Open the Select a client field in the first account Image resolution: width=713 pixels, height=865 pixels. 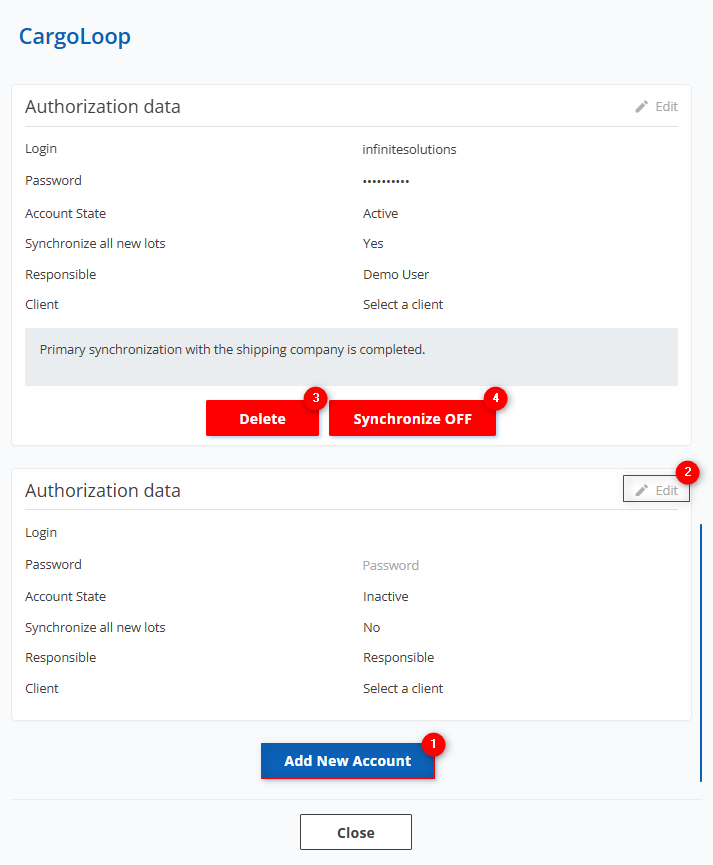403,305
